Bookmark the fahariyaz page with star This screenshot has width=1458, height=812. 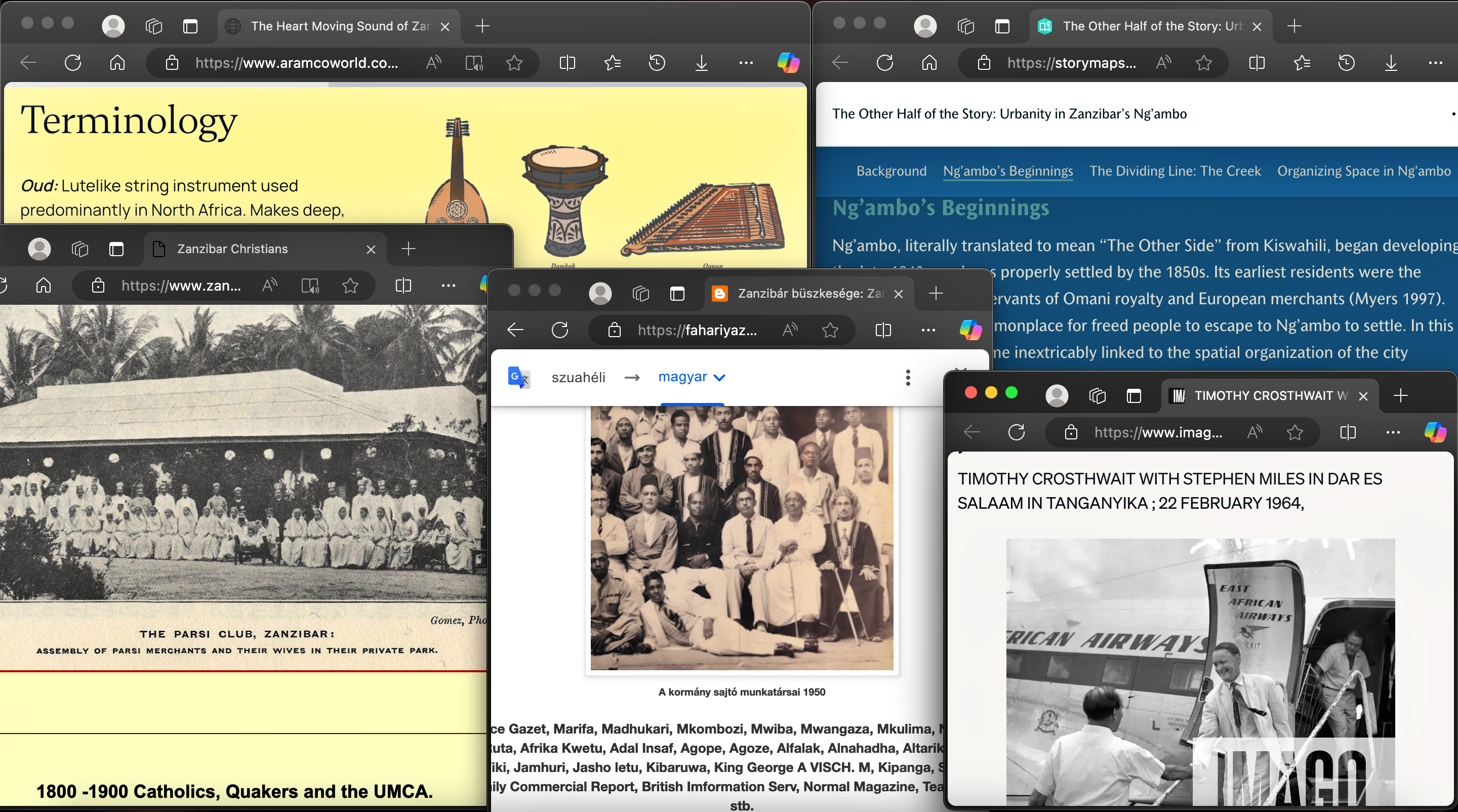(x=830, y=330)
